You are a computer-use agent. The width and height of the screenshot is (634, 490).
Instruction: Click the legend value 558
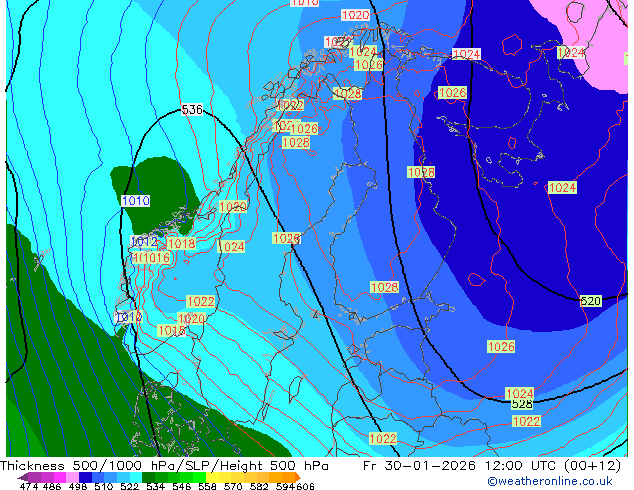coord(207,486)
